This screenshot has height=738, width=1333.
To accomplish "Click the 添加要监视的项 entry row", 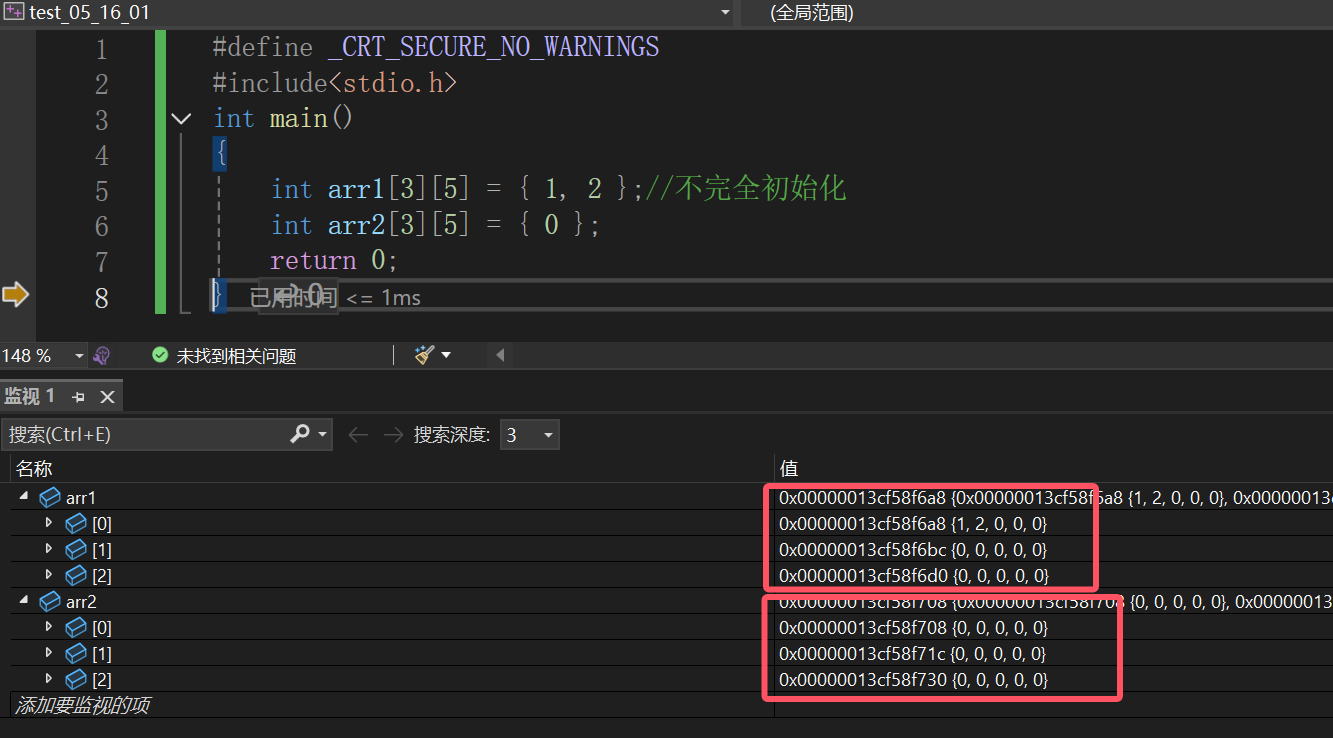I will [x=83, y=705].
